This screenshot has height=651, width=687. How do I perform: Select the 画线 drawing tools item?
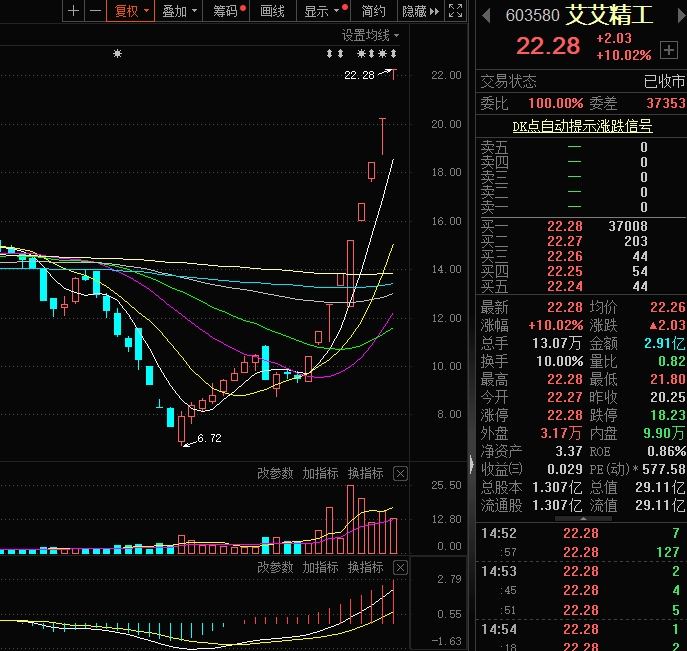coord(272,11)
